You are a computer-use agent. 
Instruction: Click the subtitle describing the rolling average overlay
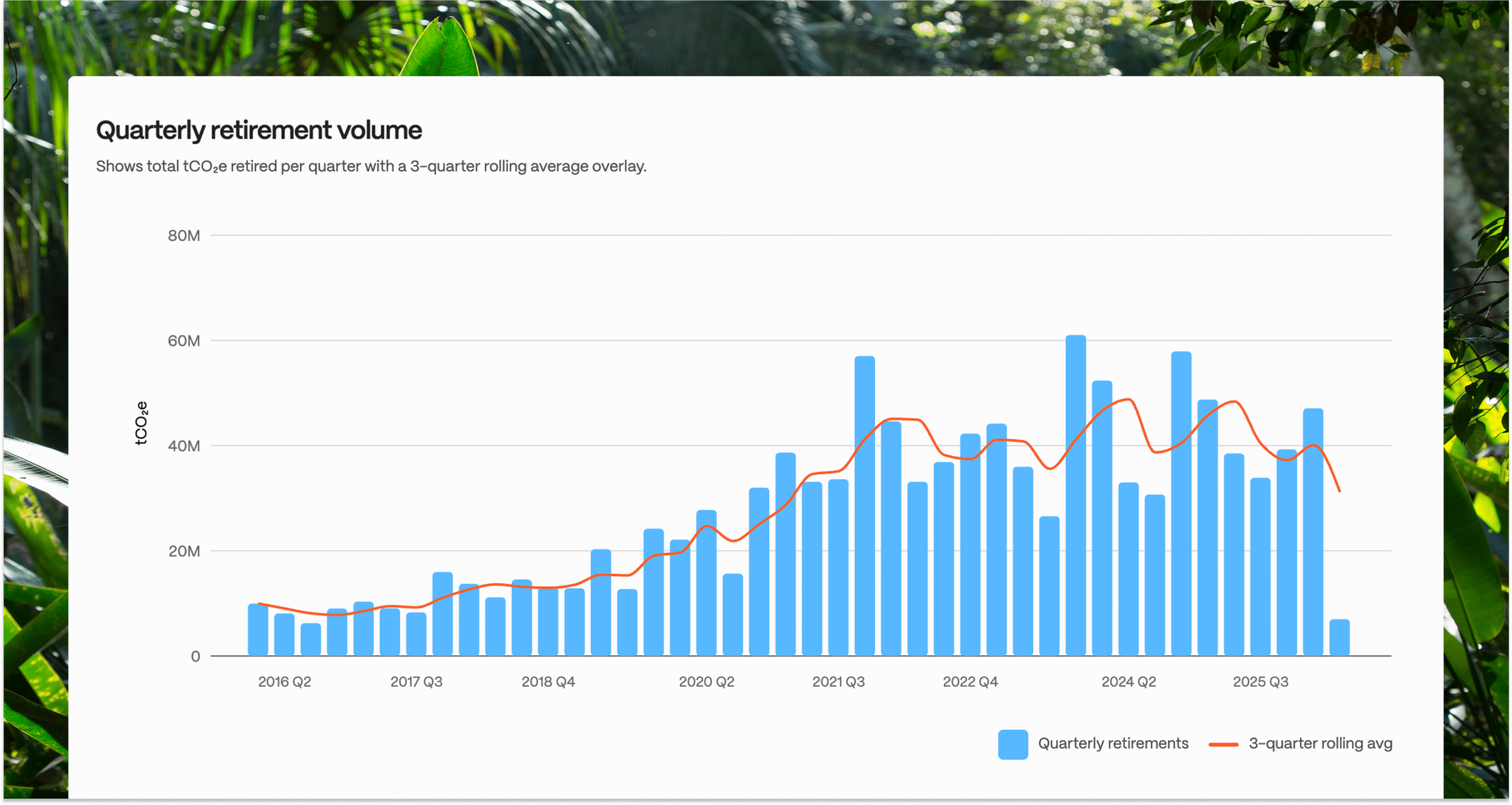coord(370,166)
